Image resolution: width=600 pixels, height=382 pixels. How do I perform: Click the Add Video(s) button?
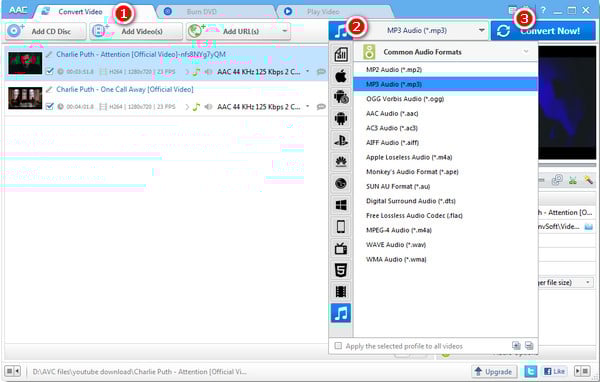click(136, 31)
